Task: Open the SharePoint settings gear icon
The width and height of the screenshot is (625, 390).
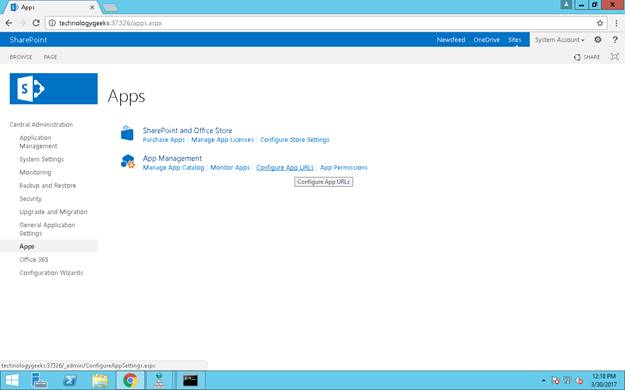Action: coord(597,39)
